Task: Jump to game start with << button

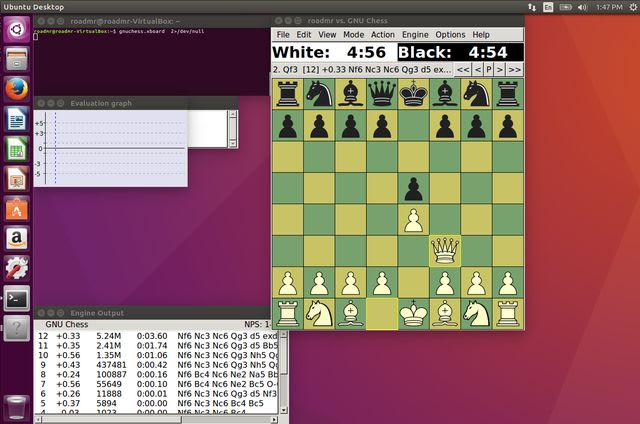Action: (463, 70)
